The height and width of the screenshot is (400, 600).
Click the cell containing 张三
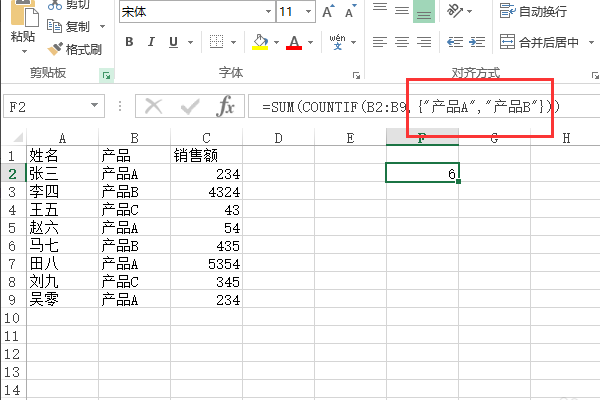coord(62,173)
